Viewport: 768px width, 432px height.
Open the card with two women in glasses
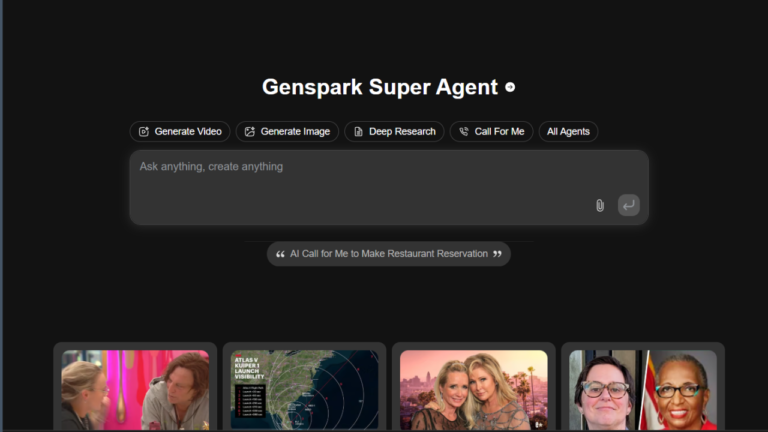click(643, 390)
